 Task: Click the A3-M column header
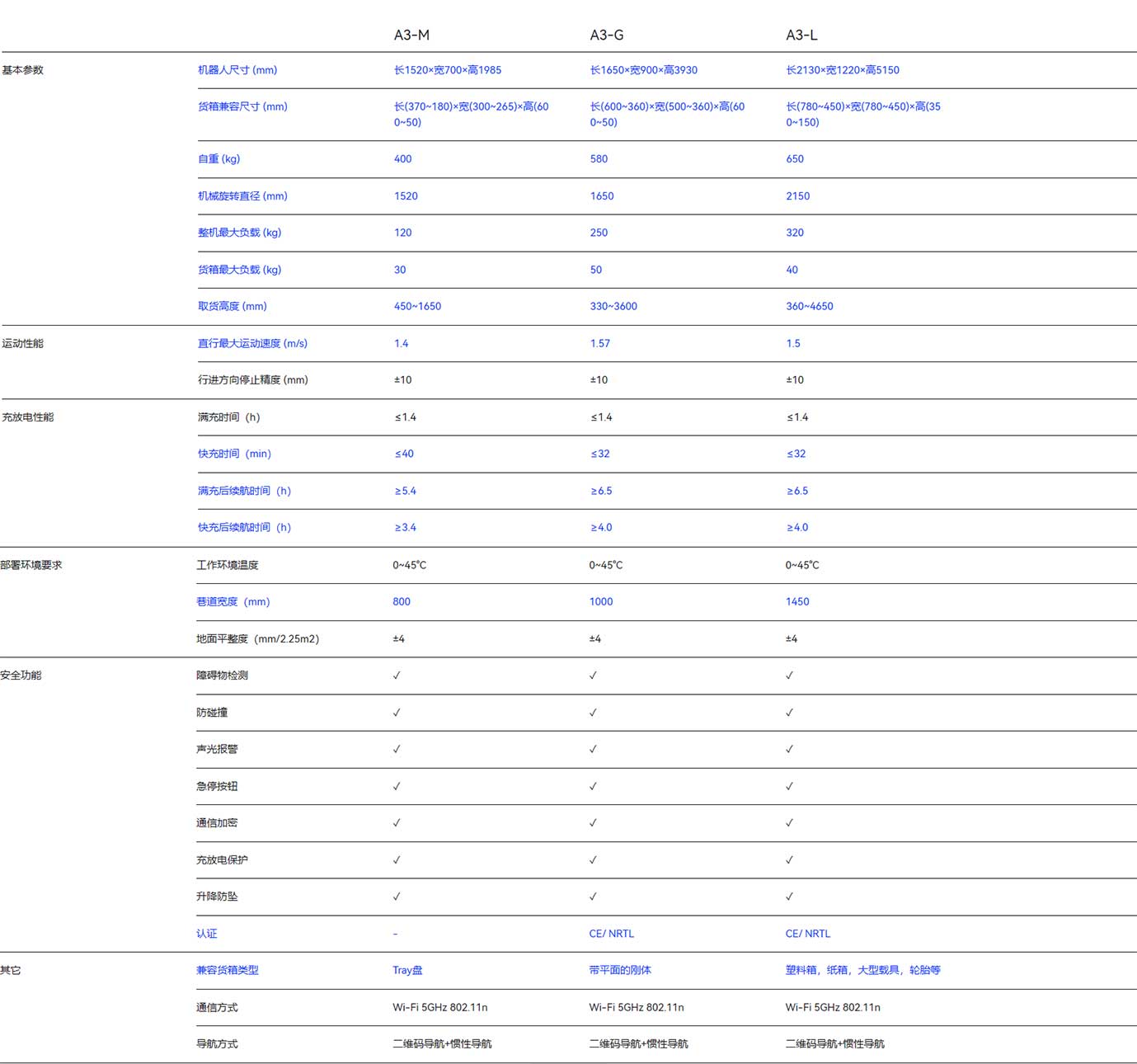click(x=411, y=35)
